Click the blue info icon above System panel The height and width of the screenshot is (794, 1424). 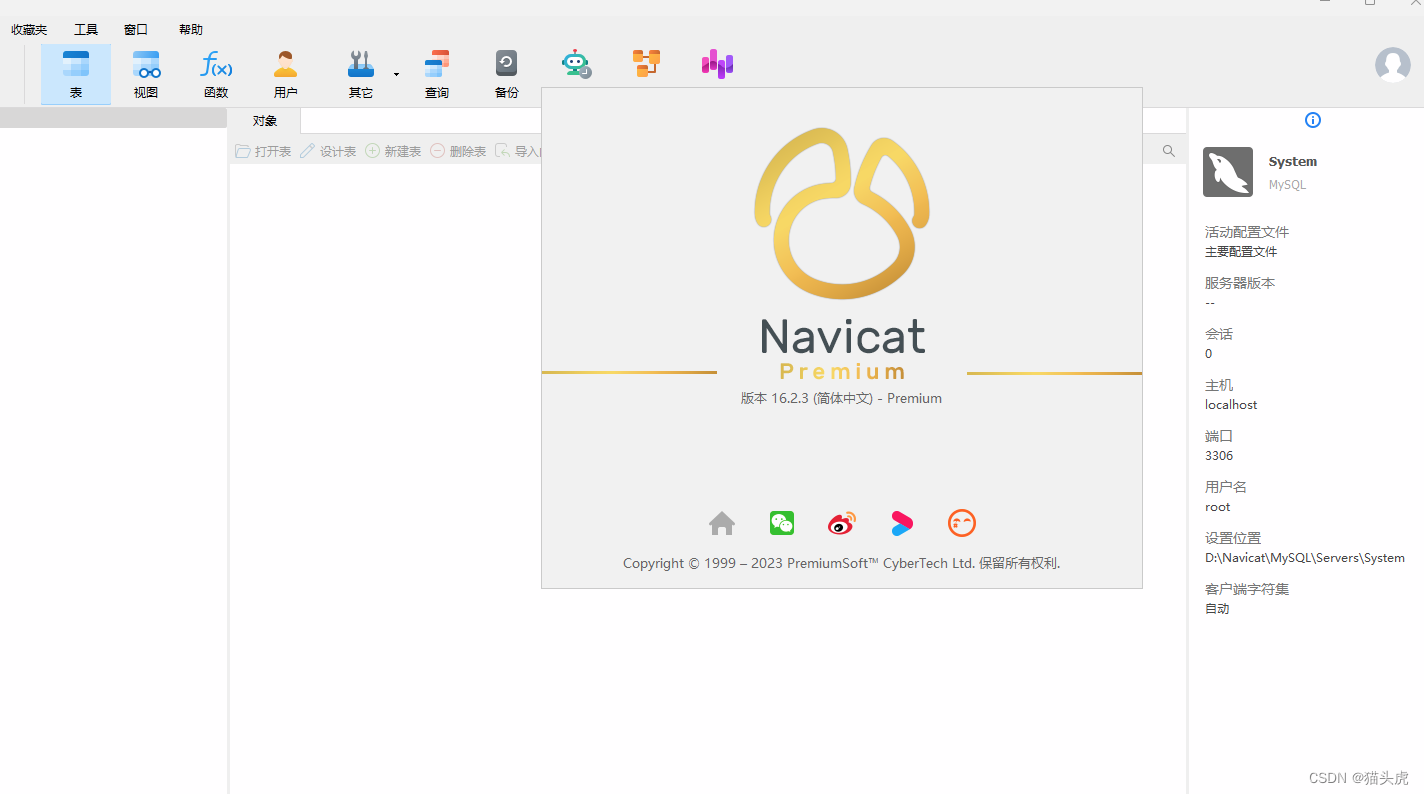point(1312,119)
